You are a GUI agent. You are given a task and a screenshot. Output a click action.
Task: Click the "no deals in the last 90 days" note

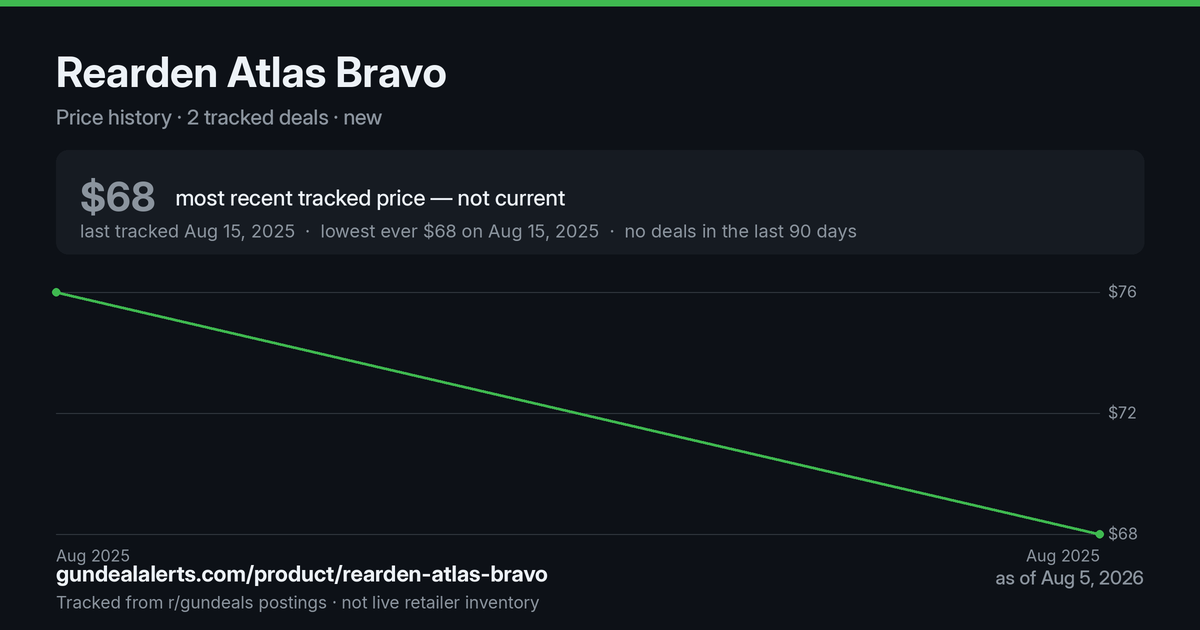740,231
